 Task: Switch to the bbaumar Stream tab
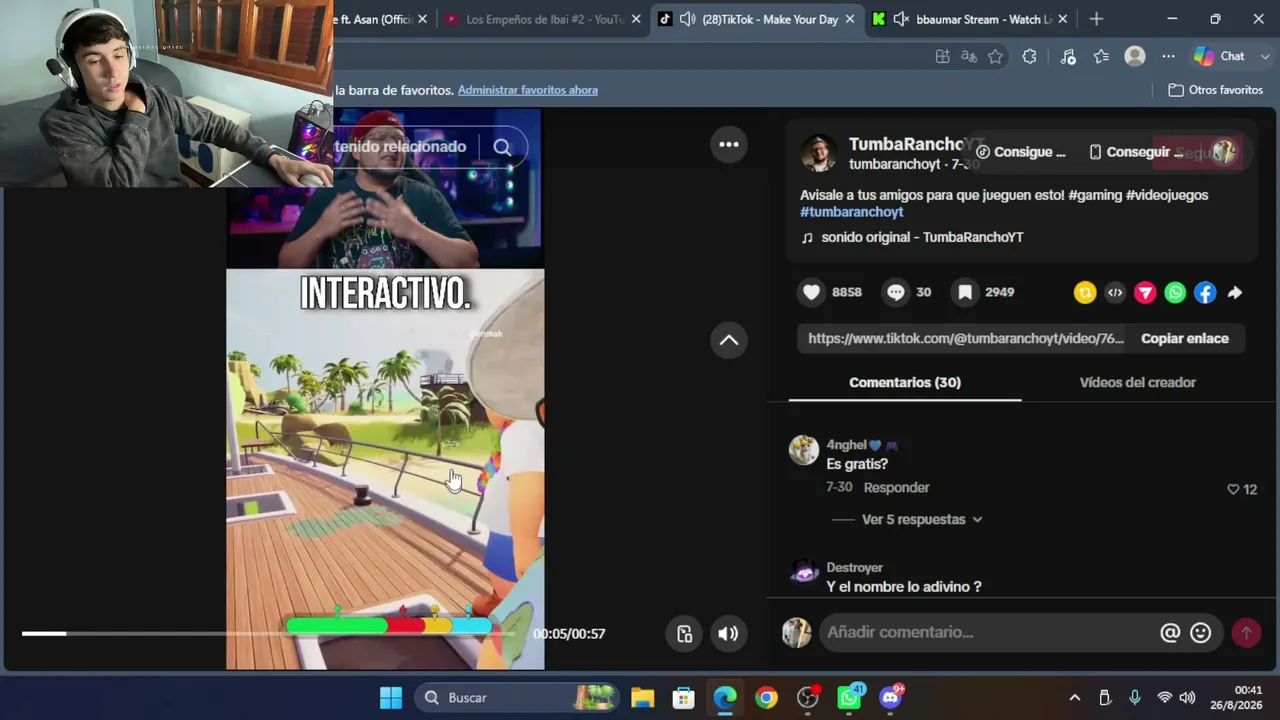click(969, 19)
